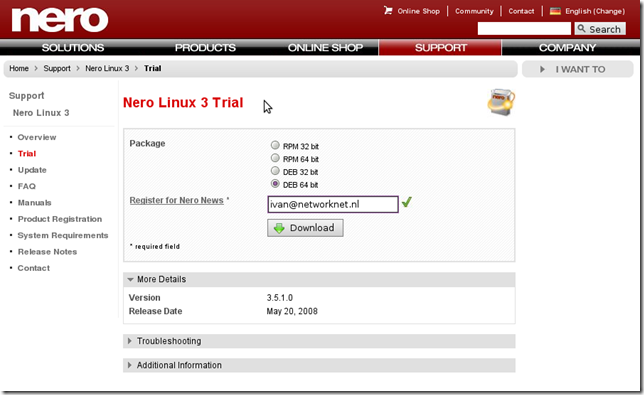Image resolution: width=644 pixels, height=395 pixels.
Task: Open Contact in the sidebar
Action: click(34, 268)
